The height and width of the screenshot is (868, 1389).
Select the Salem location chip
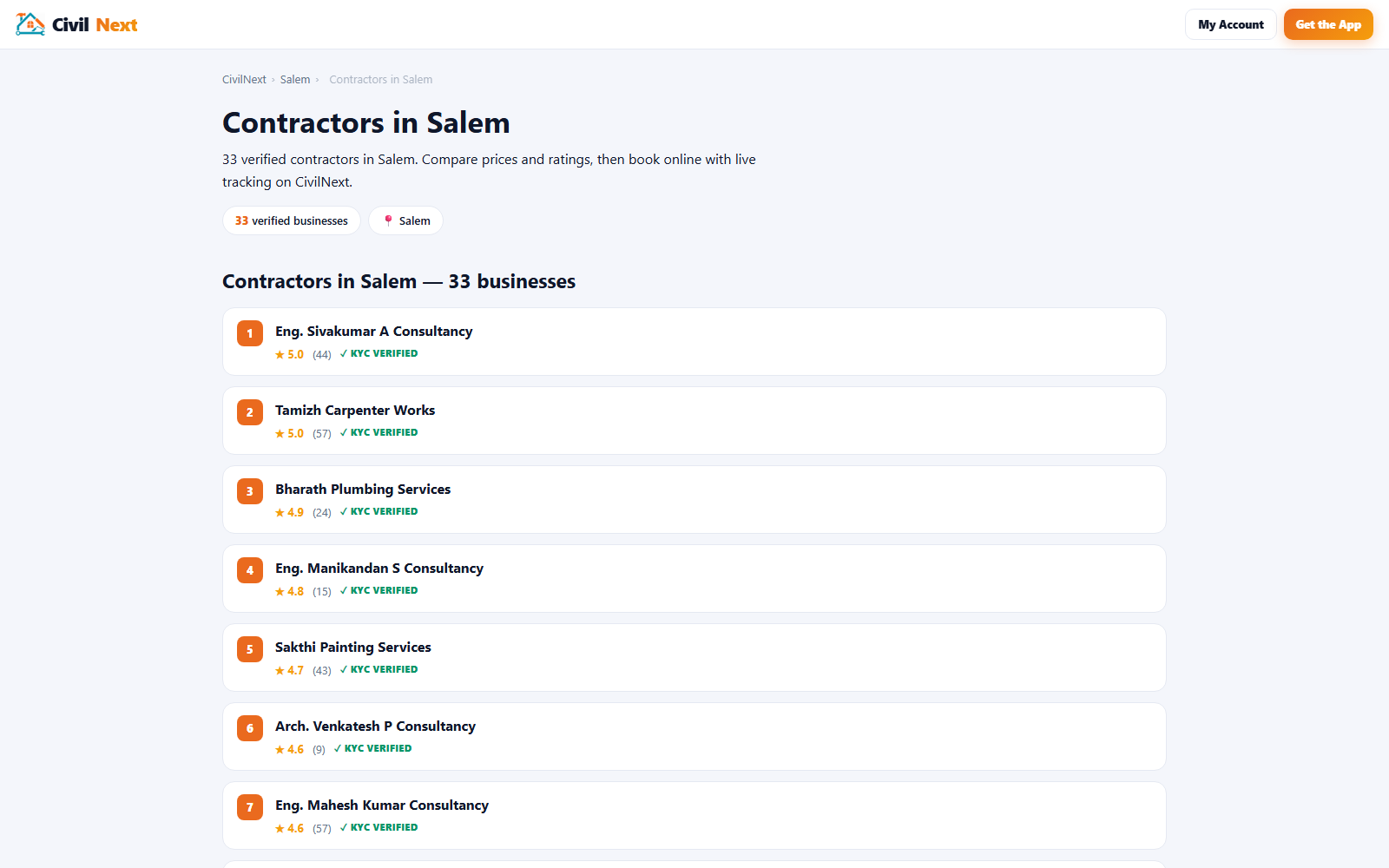point(406,220)
